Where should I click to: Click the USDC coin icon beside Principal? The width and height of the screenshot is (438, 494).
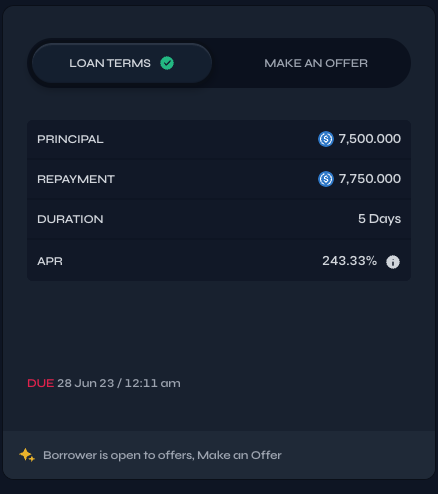tap(326, 139)
